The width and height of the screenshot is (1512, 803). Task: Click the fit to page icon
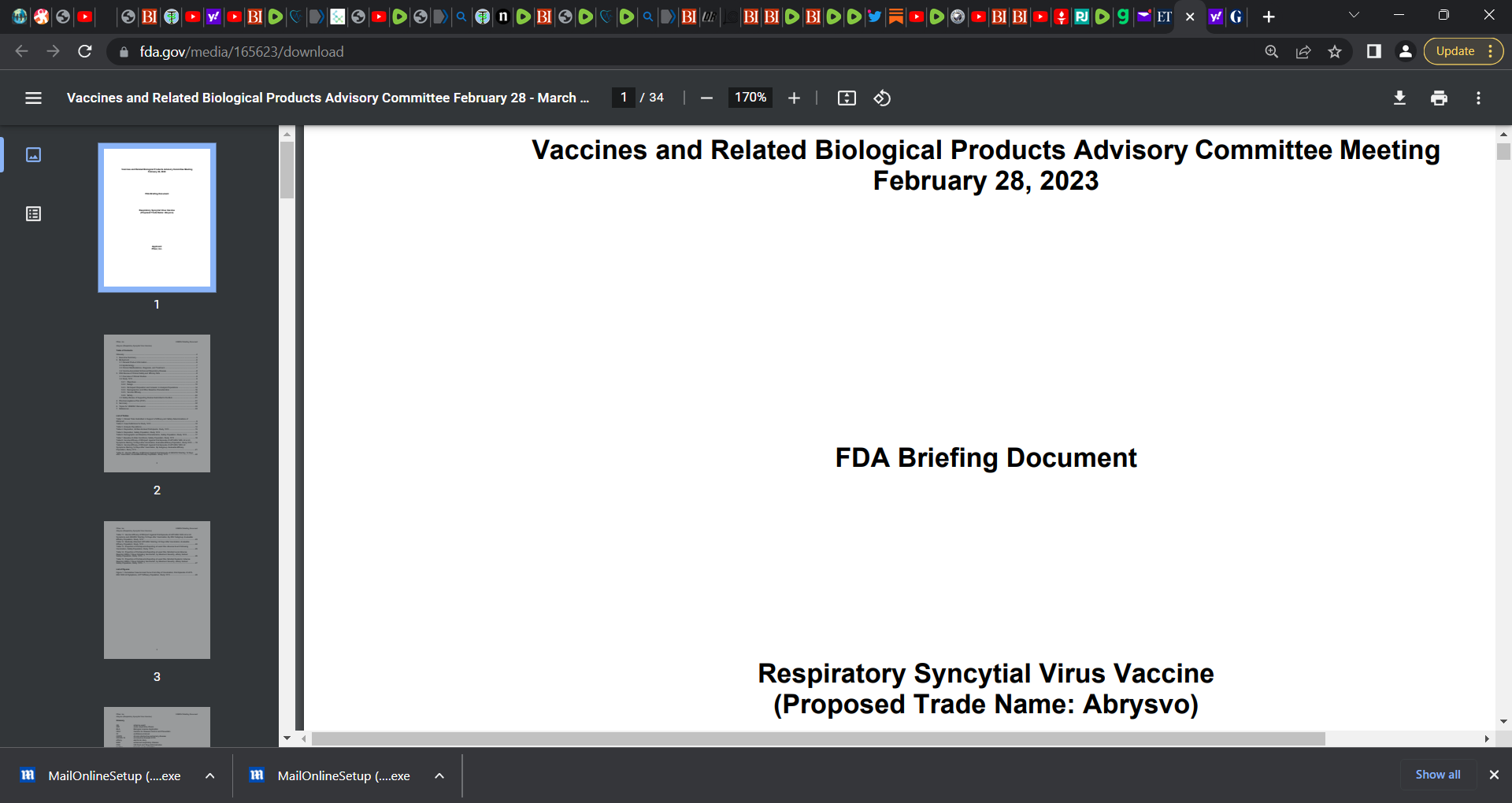pos(847,98)
